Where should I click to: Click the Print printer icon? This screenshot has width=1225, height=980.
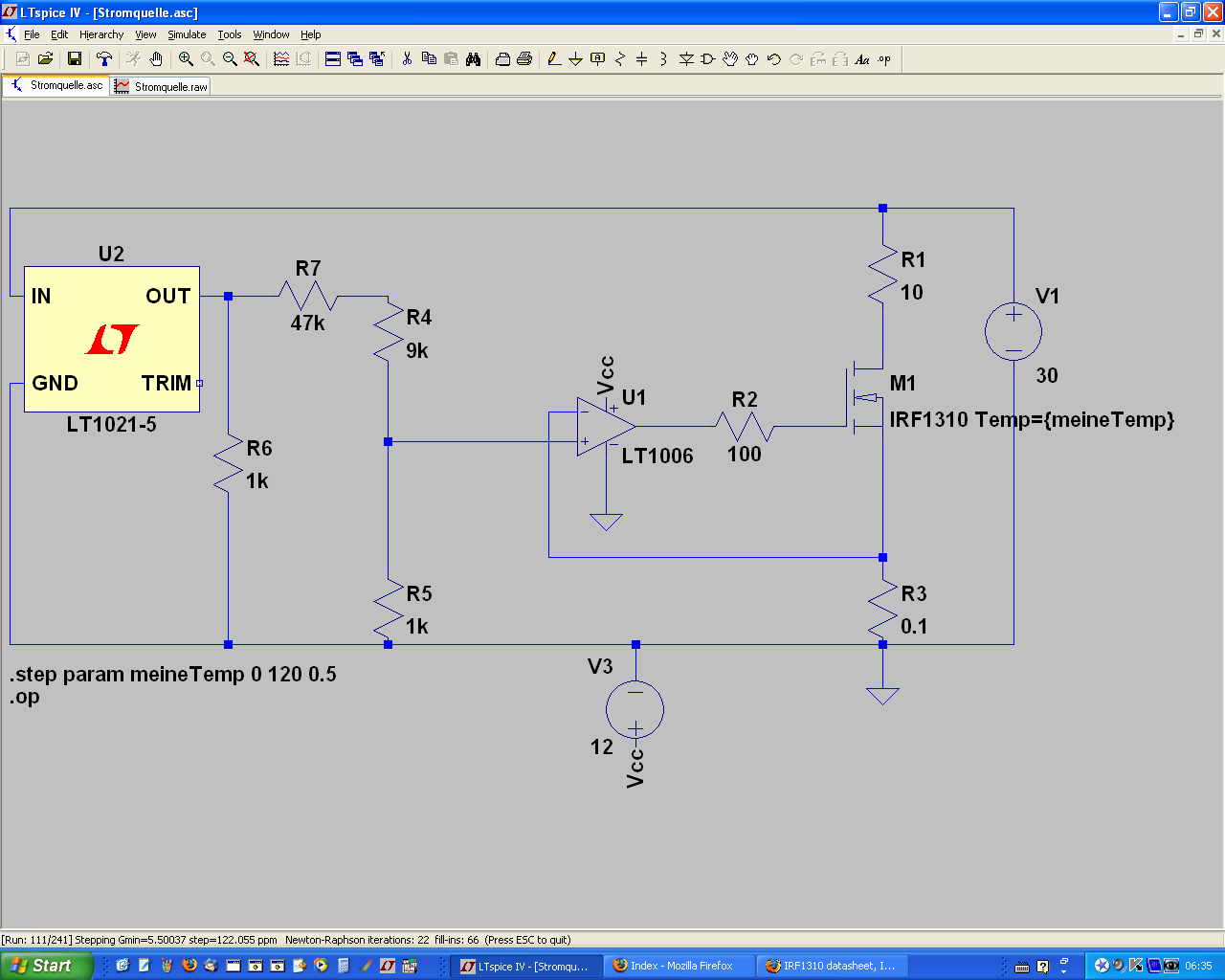(x=524, y=59)
